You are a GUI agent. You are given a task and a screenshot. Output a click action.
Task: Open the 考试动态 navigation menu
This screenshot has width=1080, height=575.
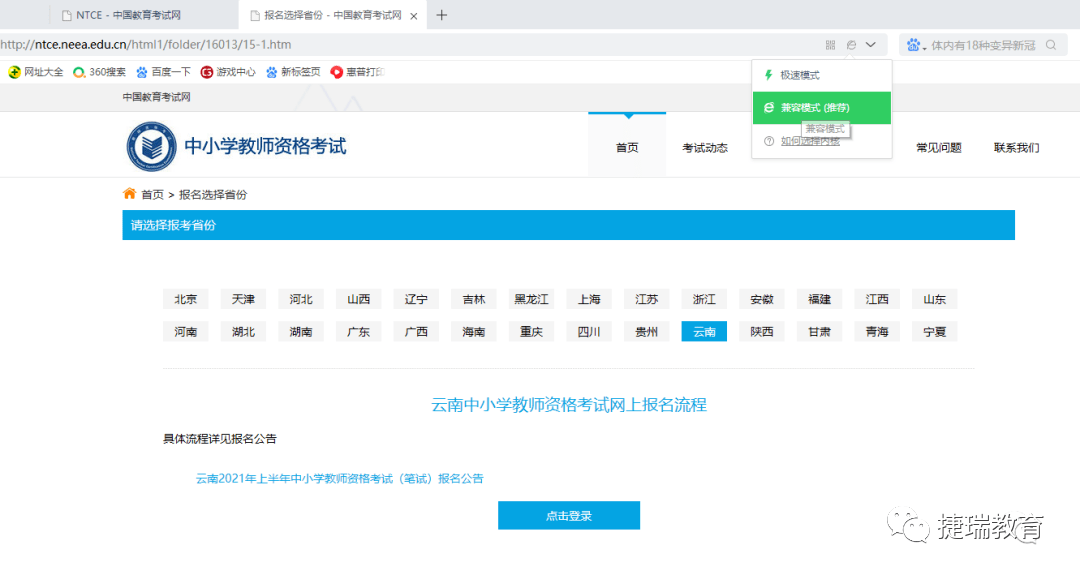point(705,148)
